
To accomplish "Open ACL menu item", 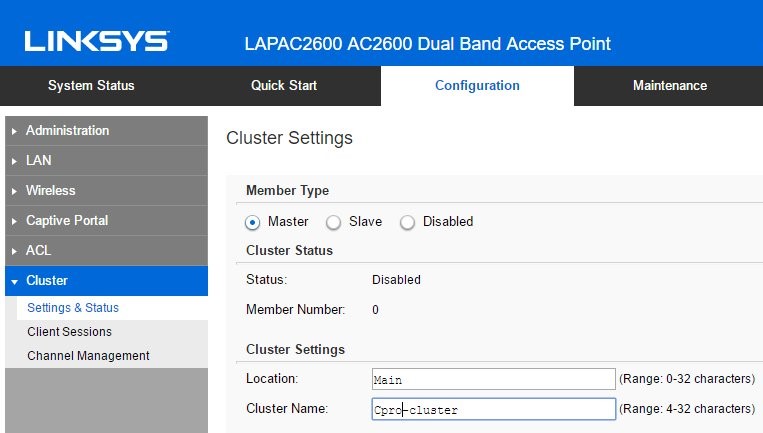I will point(107,251).
